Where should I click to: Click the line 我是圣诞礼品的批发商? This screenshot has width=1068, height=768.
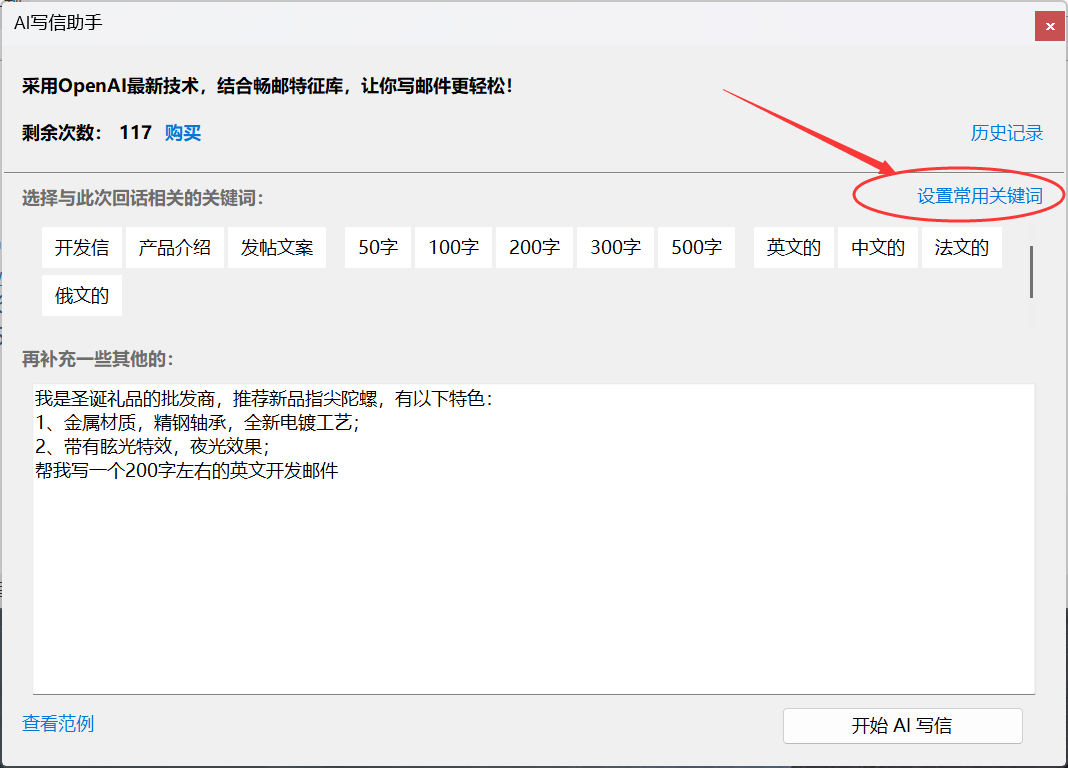coord(264,398)
